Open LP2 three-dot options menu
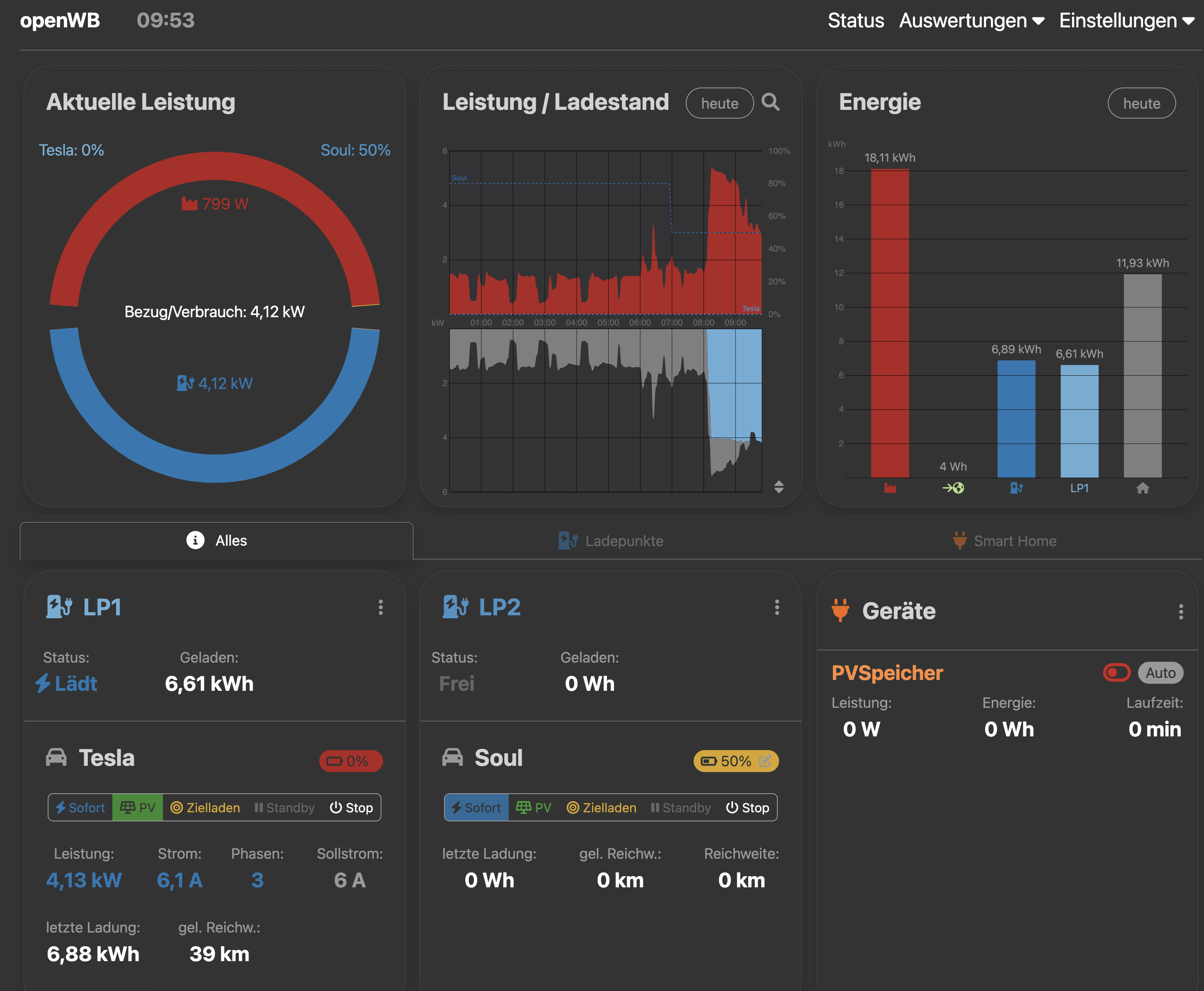The width and height of the screenshot is (1204, 991). (777, 607)
